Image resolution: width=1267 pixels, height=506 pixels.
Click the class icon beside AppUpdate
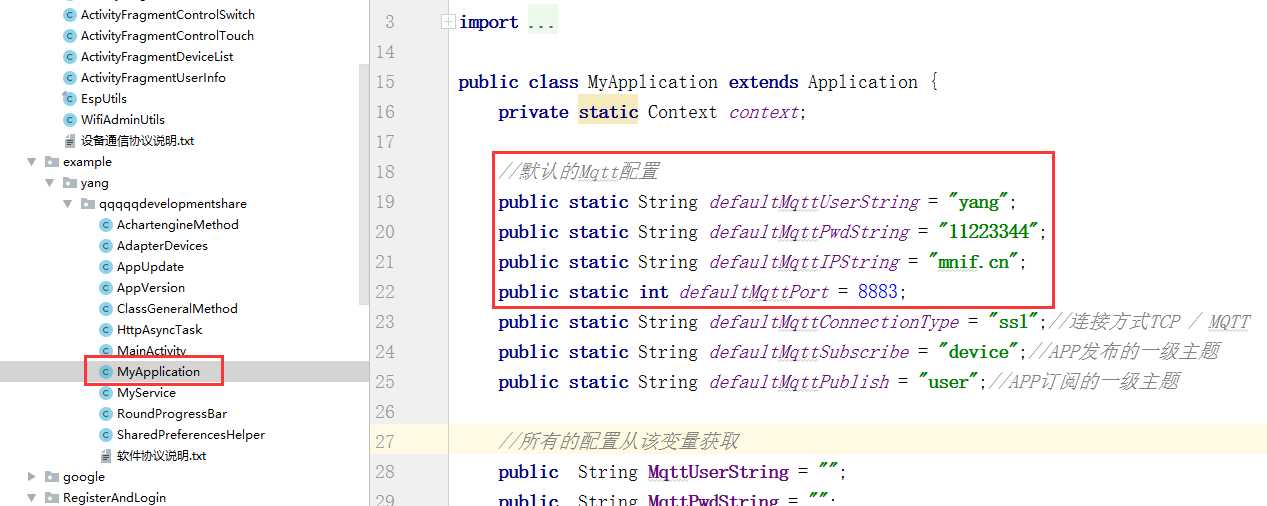[106, 267]
